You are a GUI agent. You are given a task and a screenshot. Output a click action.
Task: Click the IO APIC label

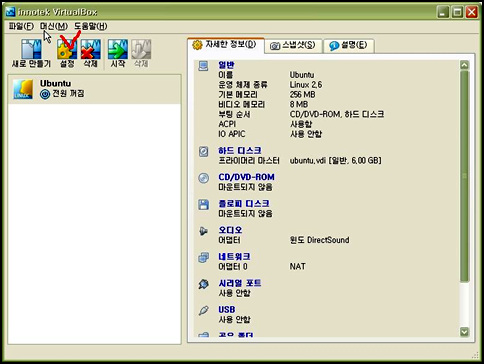232,134
